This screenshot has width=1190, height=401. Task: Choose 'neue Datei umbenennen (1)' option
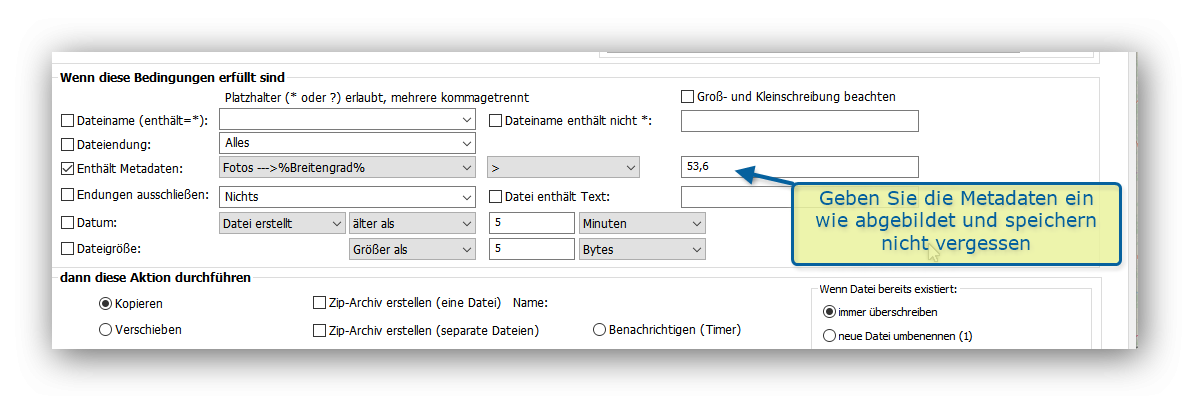click(x=829, y=337)
